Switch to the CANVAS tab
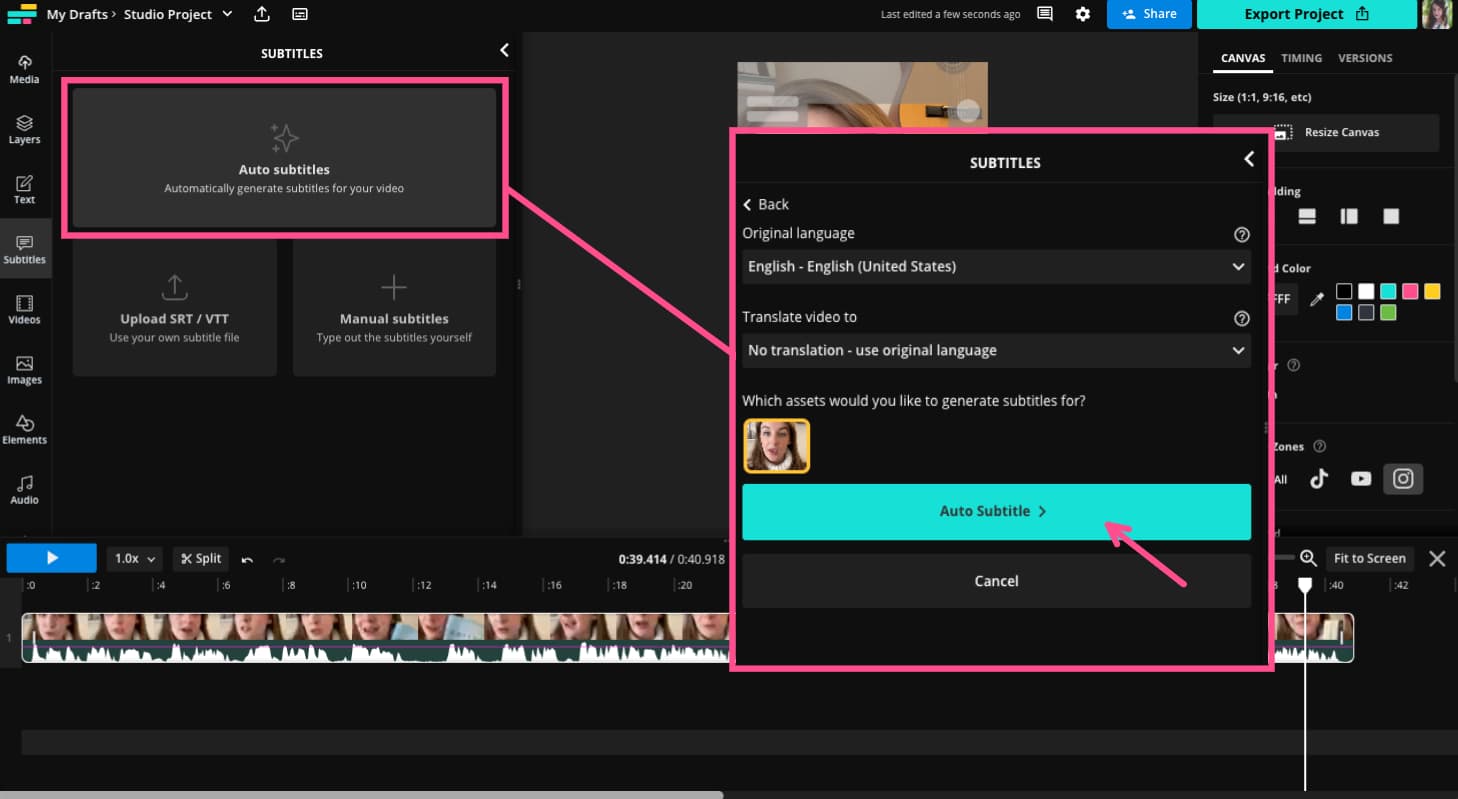 1243,58
